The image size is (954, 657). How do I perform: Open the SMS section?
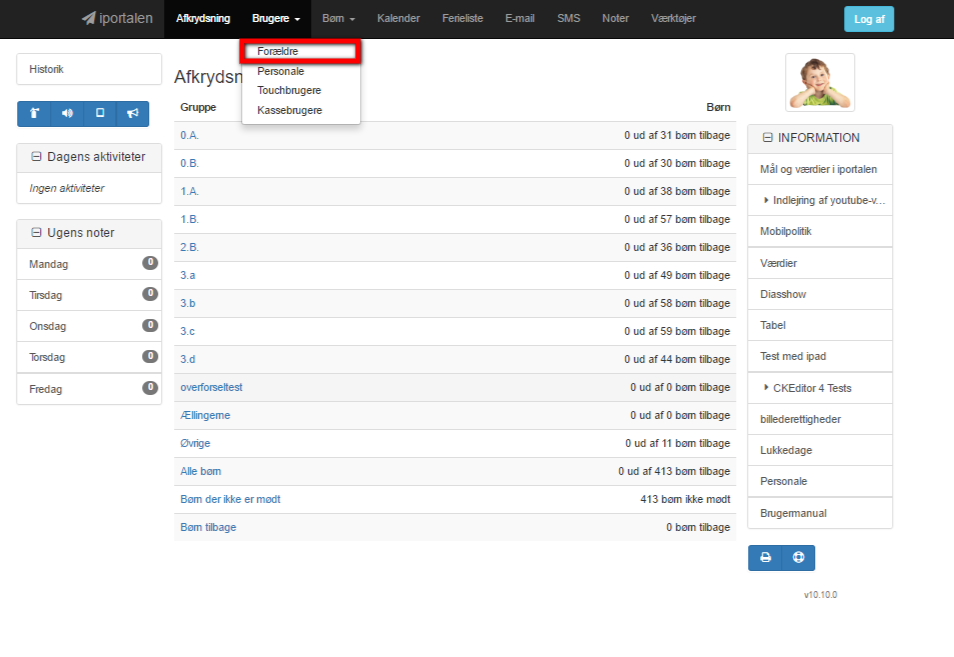tap(569, 19)
